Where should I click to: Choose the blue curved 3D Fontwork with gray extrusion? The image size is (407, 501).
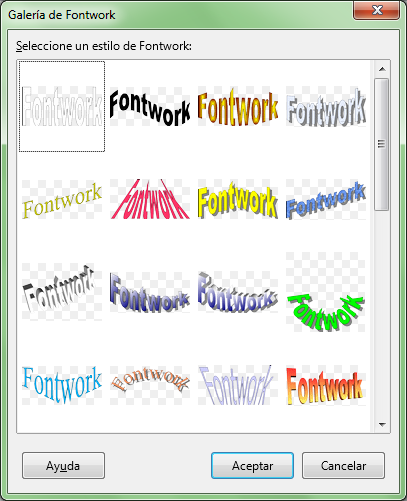(x=238, y=292)
